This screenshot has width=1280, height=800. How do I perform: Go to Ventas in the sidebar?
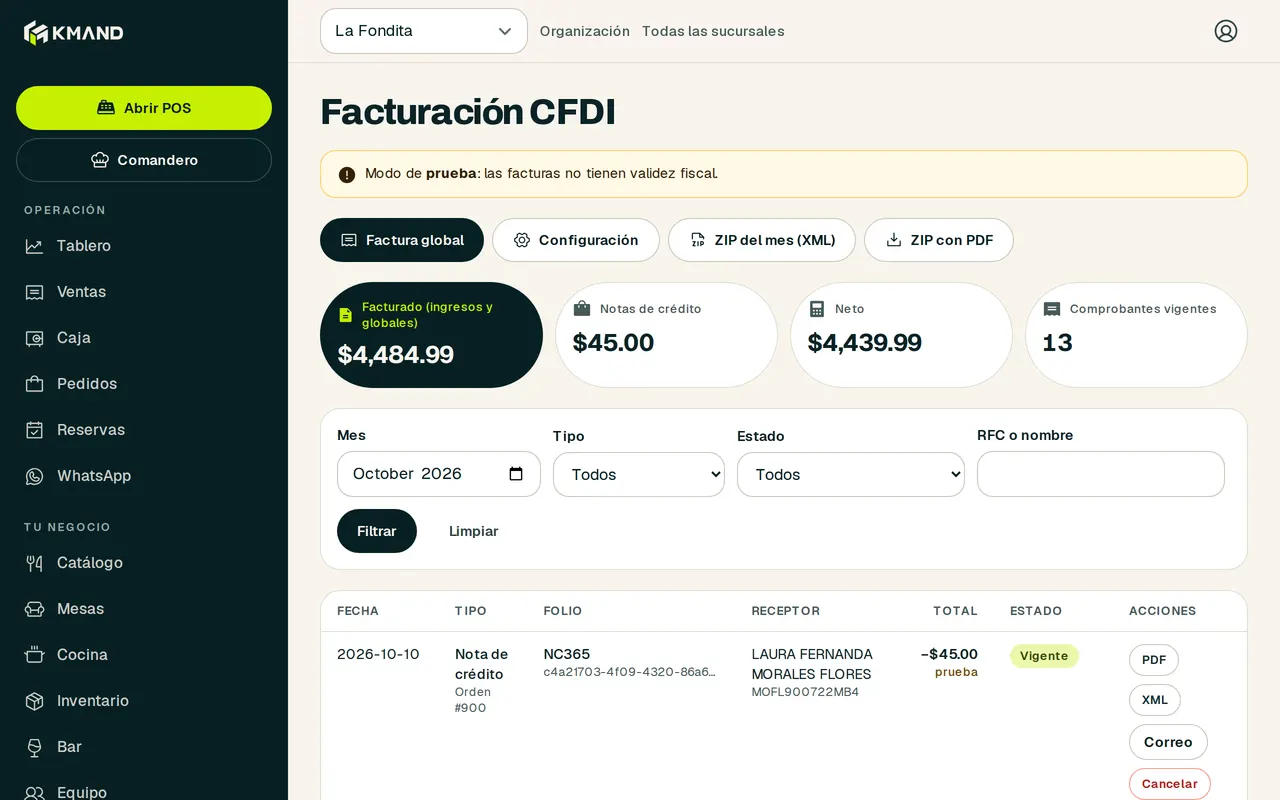[x=144, y=292]
